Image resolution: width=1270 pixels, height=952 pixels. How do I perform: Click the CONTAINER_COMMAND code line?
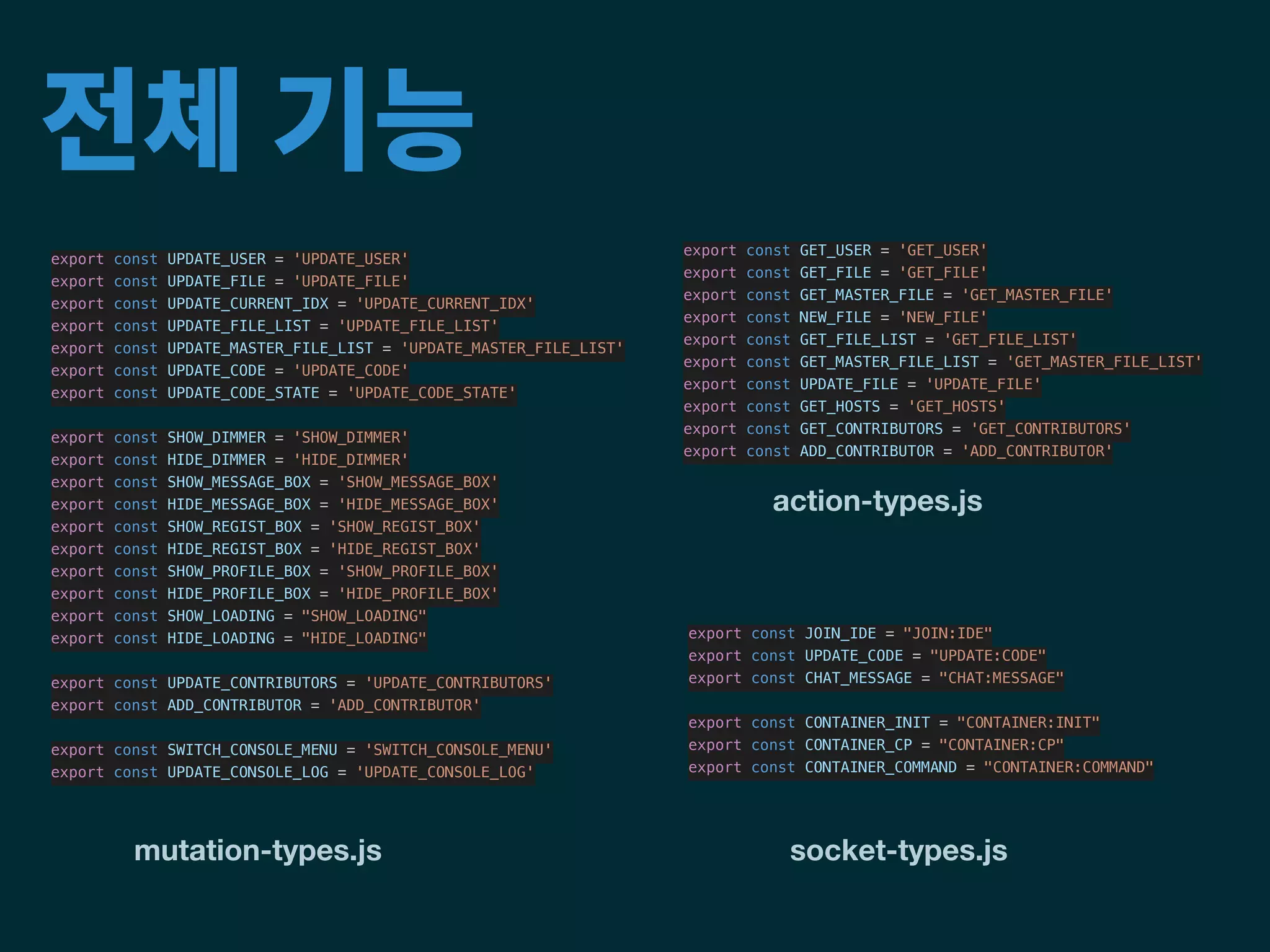[x=921, y=767]
